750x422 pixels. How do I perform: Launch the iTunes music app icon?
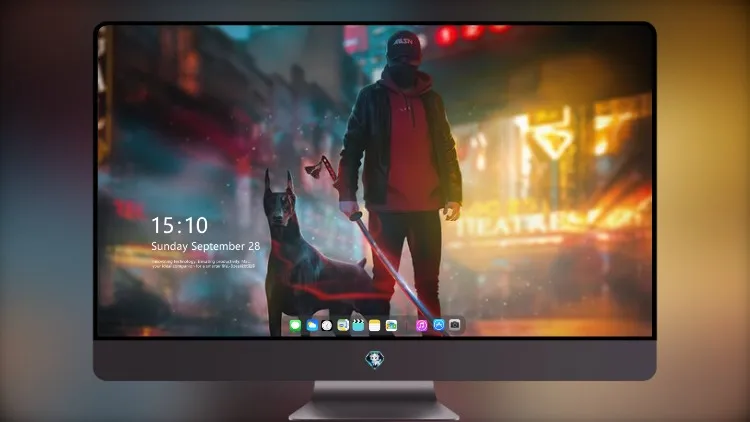[421, 326]
